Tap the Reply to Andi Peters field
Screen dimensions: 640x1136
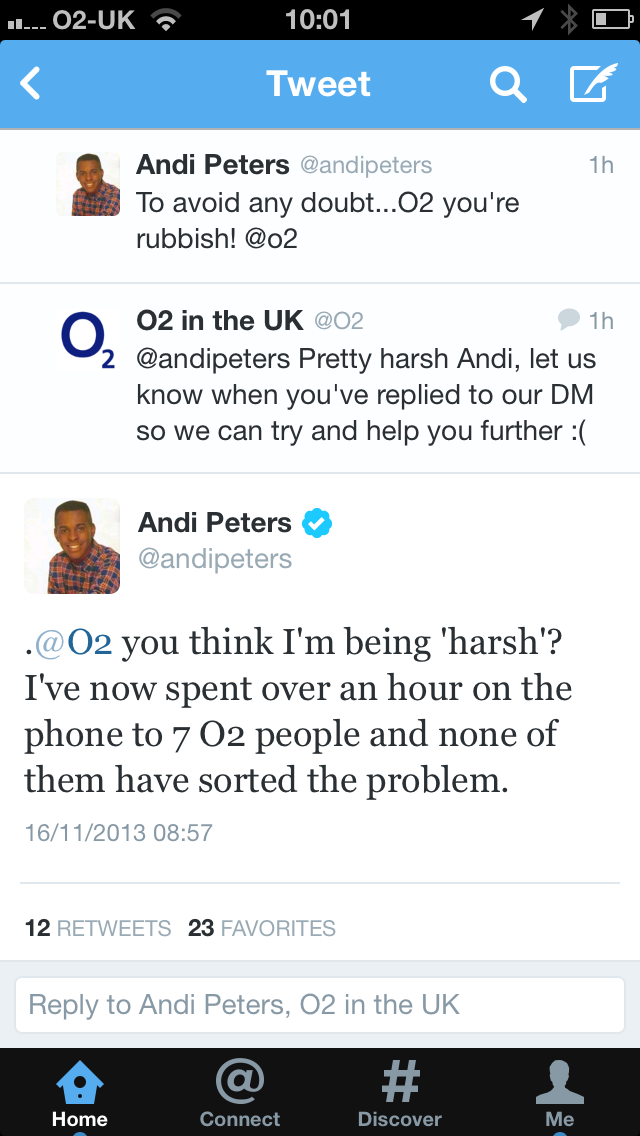[x=320, y=1005]
